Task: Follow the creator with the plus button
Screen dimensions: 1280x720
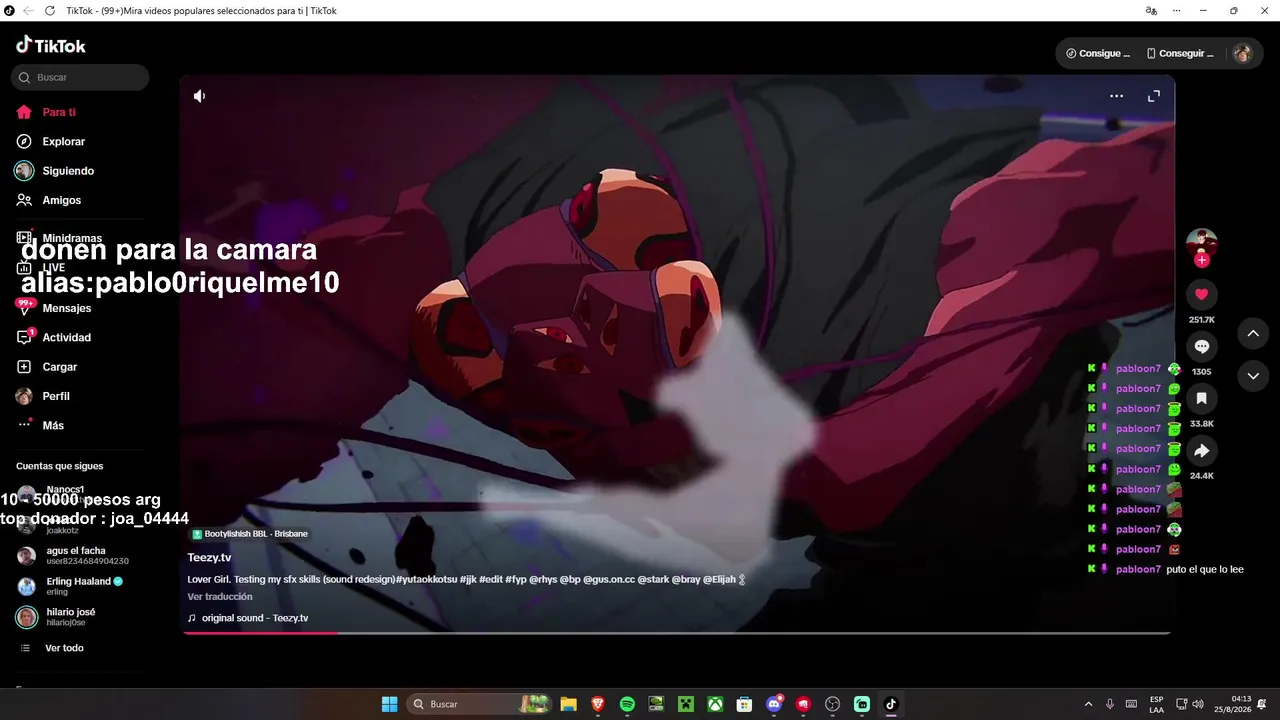Action: 1202,260
